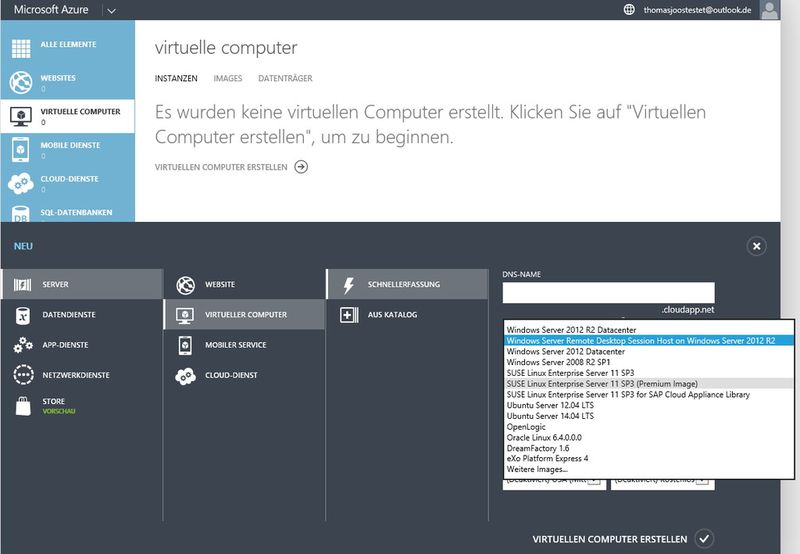The width and height of the screenshot is (800, 554).
Task: Open the Alle Elemente grid icon
Action: coord(21,48)
